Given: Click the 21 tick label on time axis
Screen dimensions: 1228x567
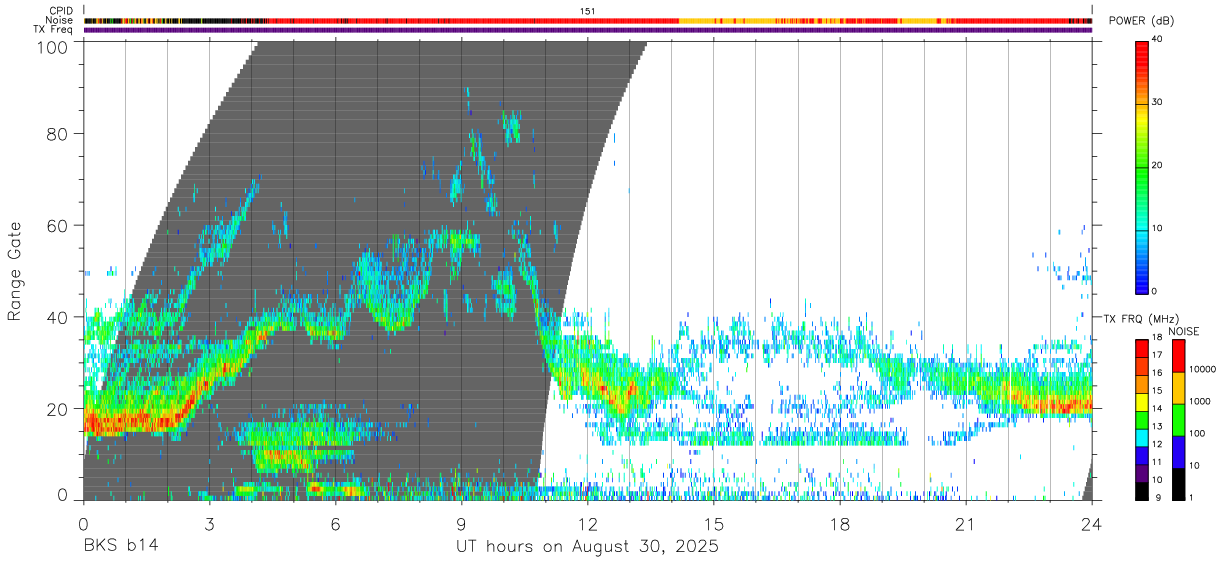Looking at the screenshot, I should (966, 523).
